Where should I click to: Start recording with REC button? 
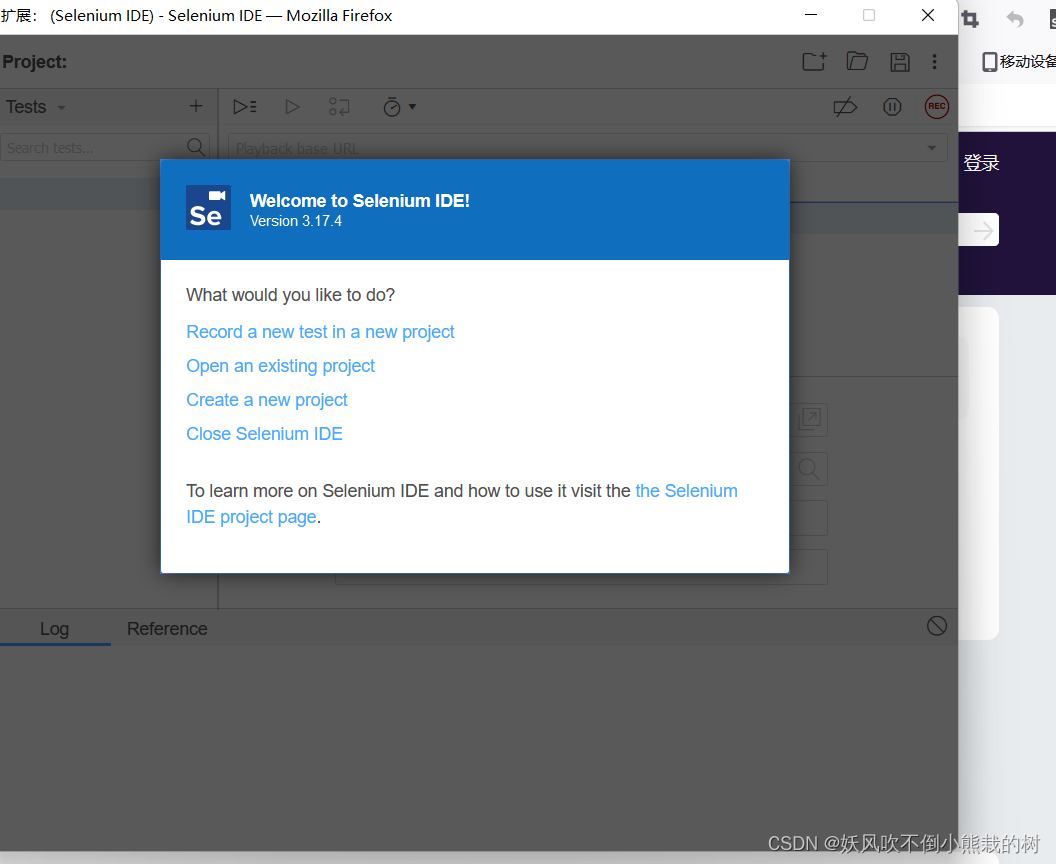pyautogui.click(x=937, y=106)
